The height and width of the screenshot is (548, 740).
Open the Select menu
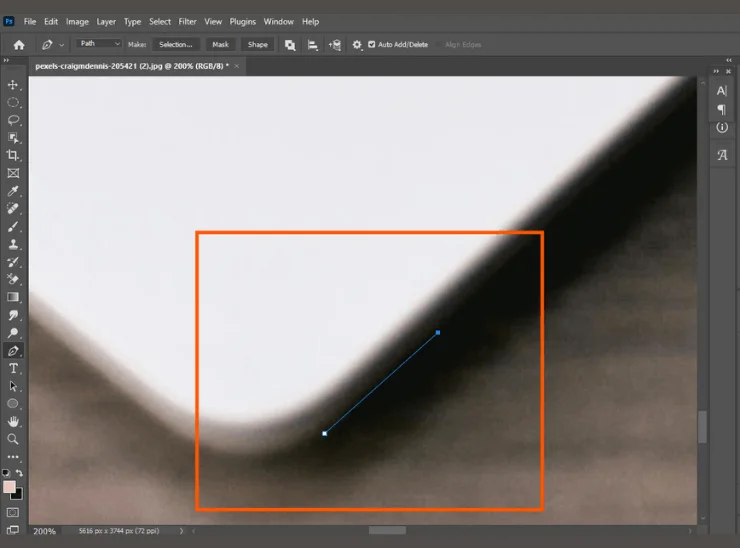[160, 22]
